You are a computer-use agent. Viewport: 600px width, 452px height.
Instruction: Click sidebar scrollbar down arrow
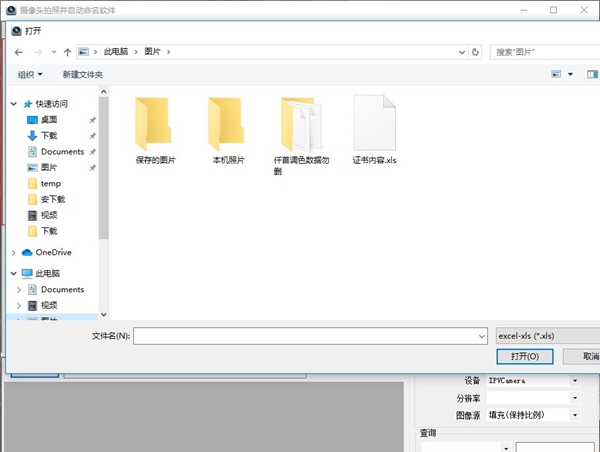(x=104, y=315)
